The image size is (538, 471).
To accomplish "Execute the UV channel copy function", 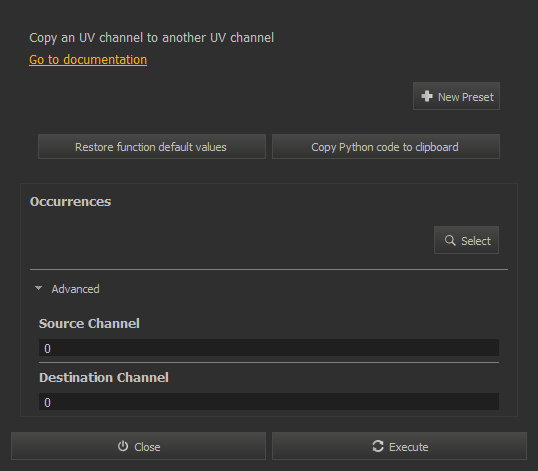I will coord(399,446).
